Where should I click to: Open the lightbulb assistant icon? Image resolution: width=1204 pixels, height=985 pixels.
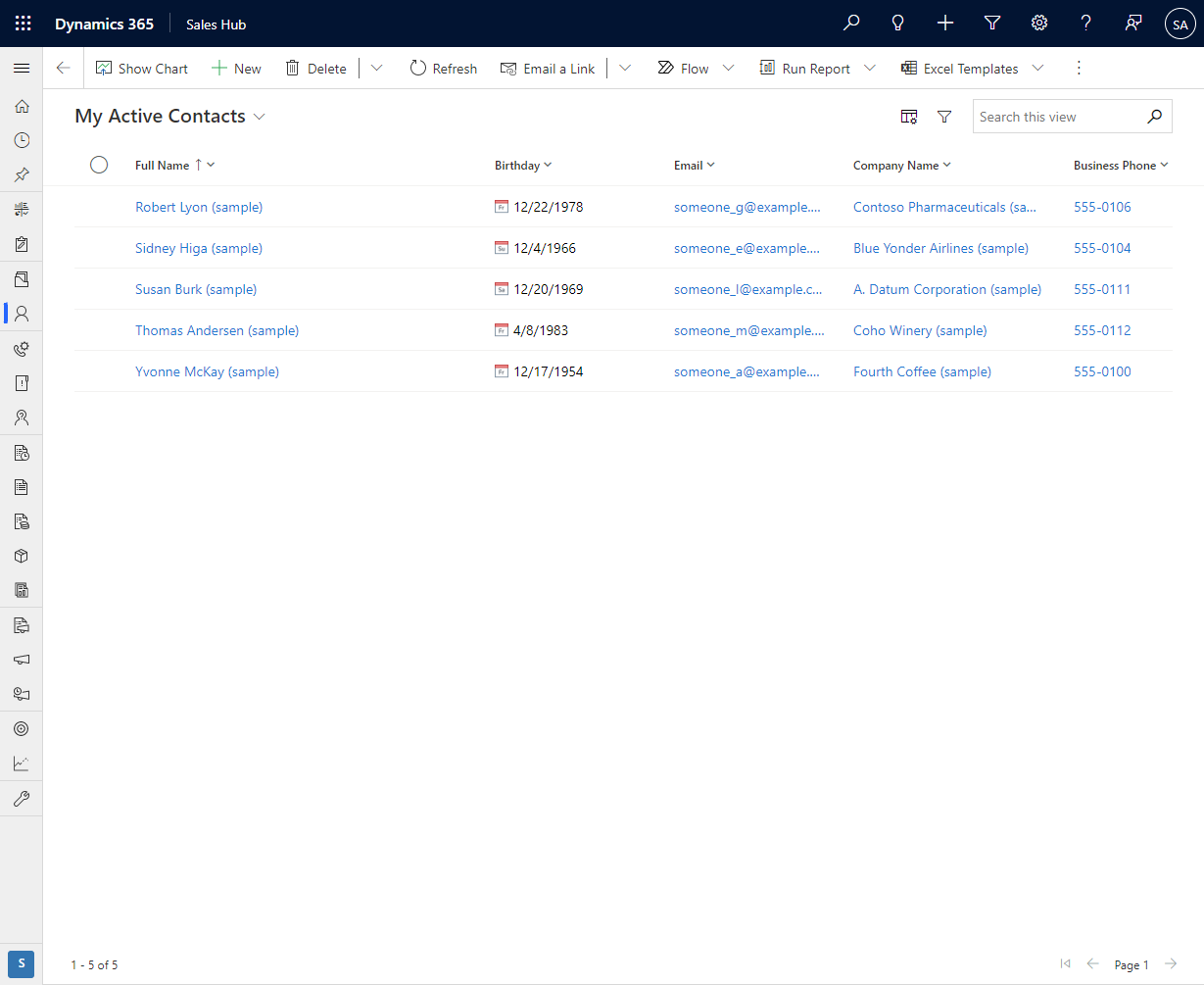click(897, 24)
